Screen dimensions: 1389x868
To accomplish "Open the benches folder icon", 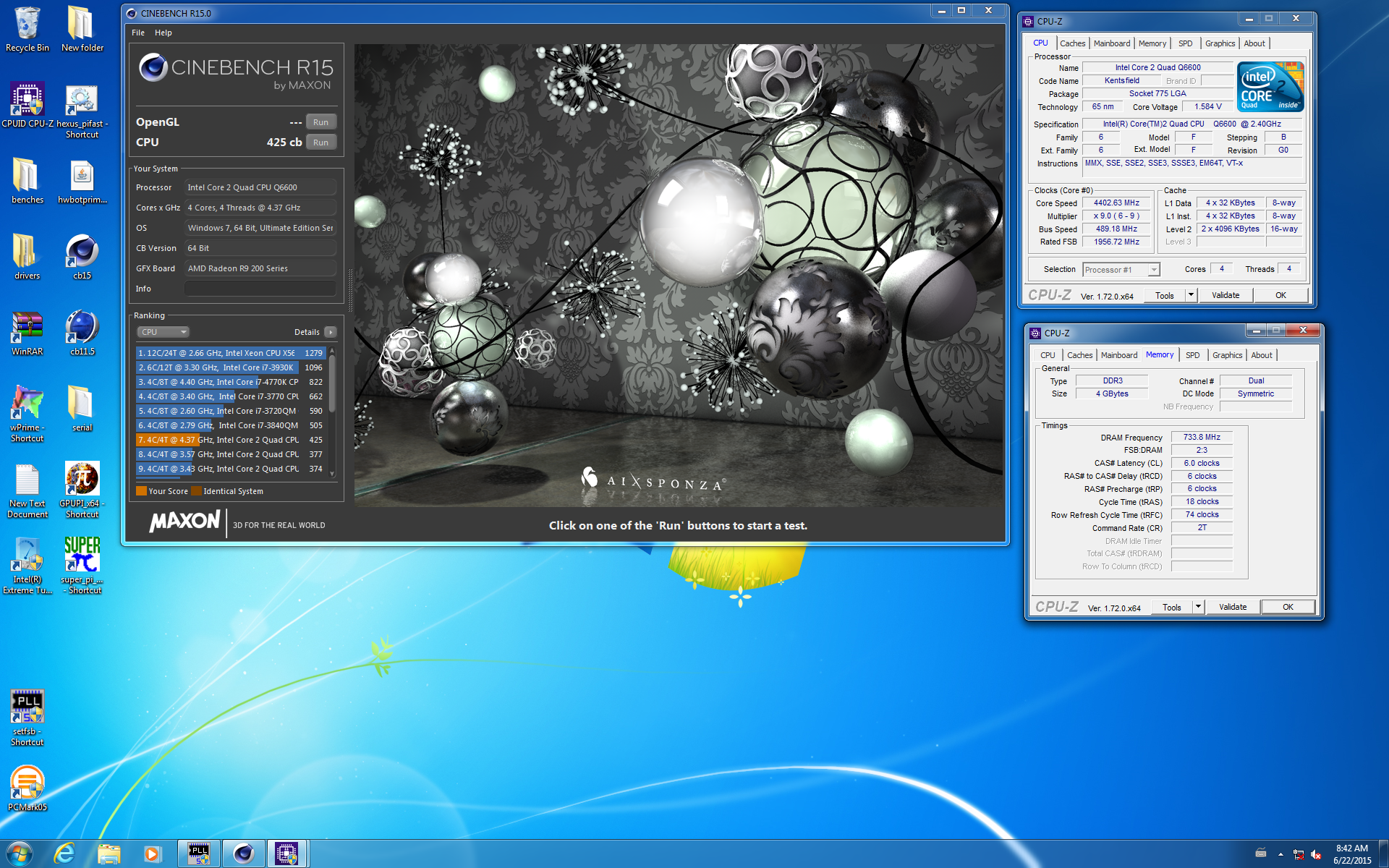I will click(27, 181).
